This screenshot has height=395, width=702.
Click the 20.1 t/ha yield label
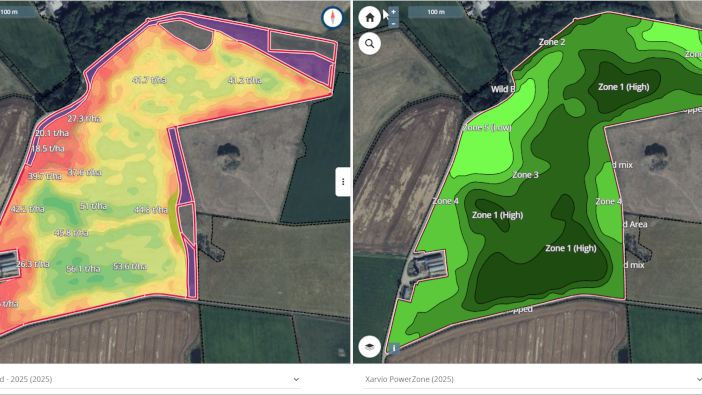click(52, 133)
